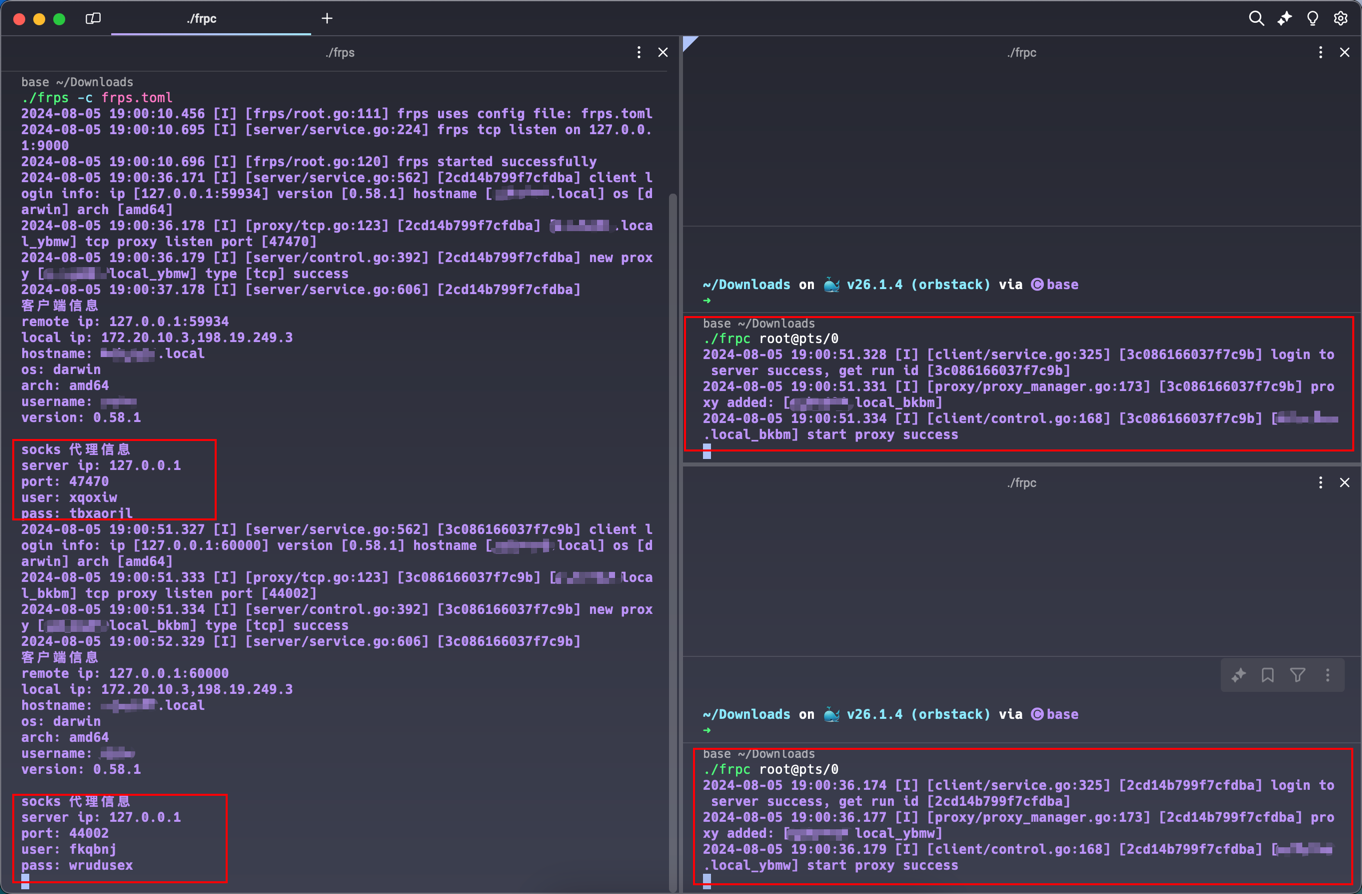The width and height of the screenshot is (1362, 894).
Task: Open the lightbulb resource center icon
Action: 1313,18
